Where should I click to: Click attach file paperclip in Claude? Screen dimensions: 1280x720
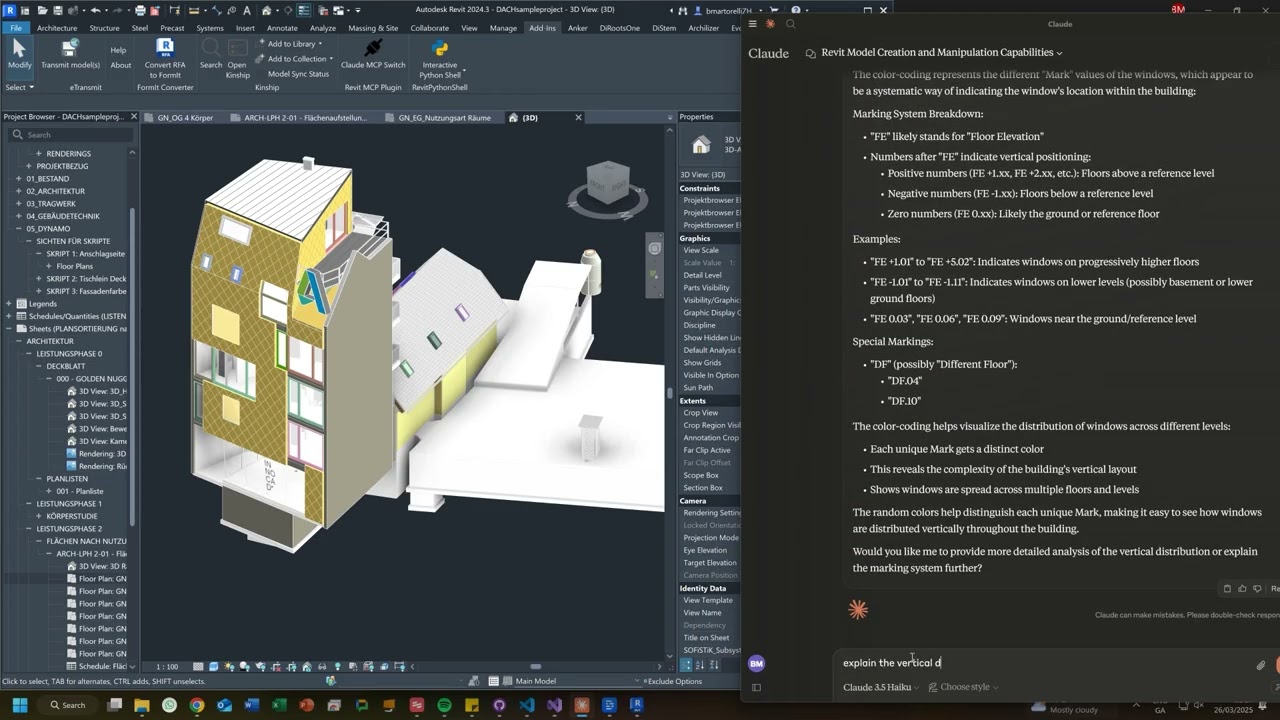[x=1261, y=665]
